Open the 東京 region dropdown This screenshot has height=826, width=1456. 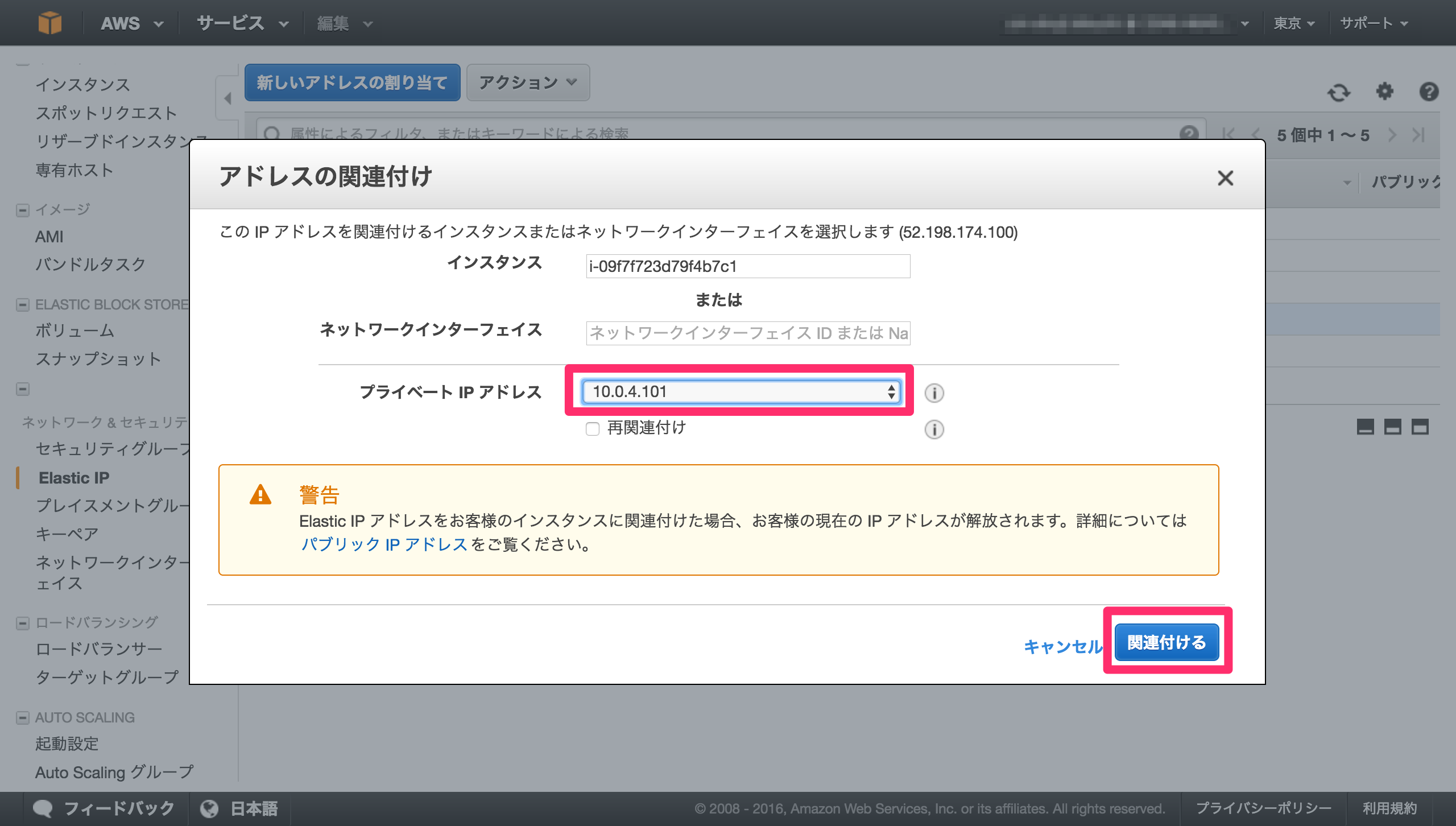1294,23
